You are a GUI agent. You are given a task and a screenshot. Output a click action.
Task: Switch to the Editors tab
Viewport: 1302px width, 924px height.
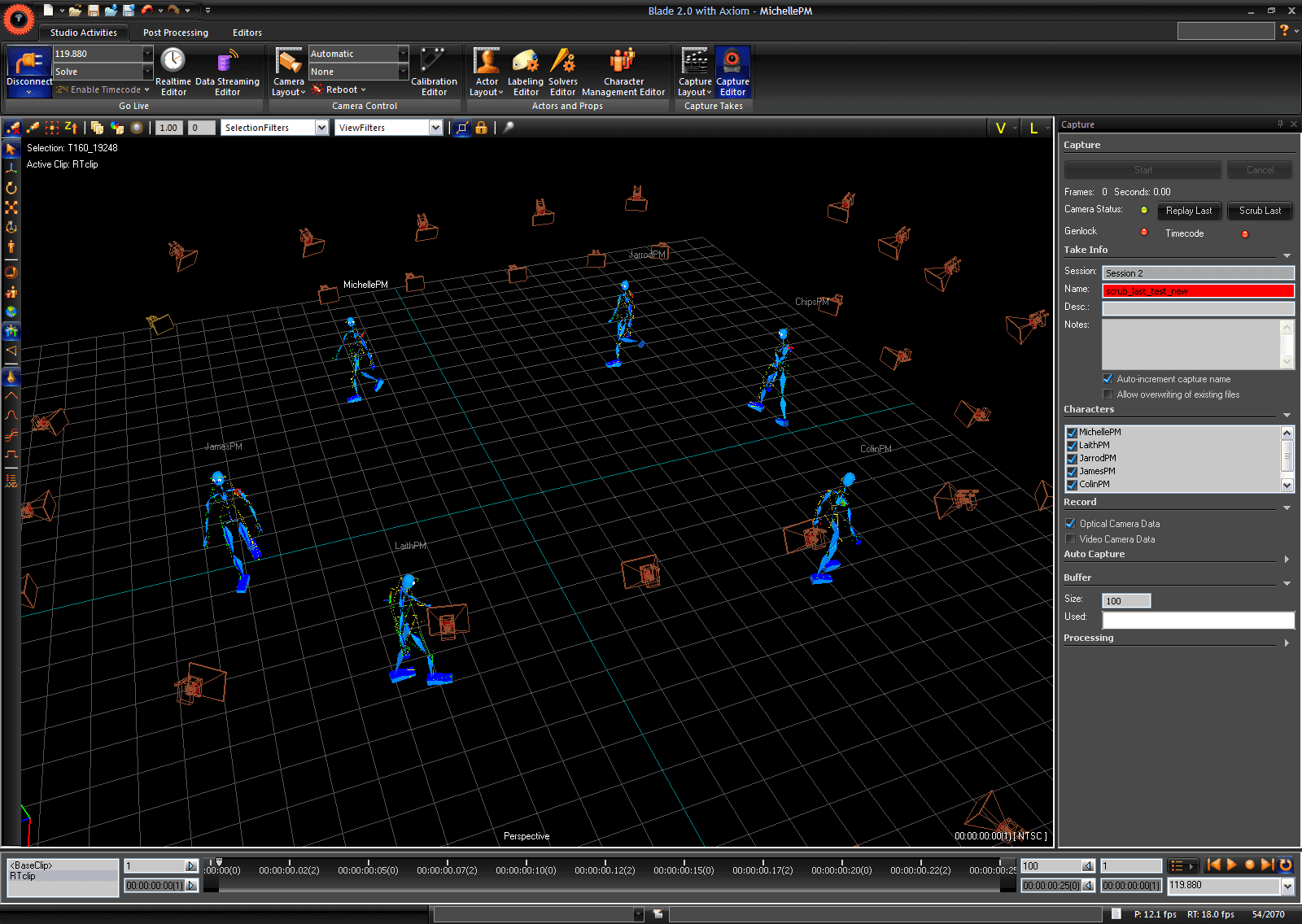pos(247,33)
